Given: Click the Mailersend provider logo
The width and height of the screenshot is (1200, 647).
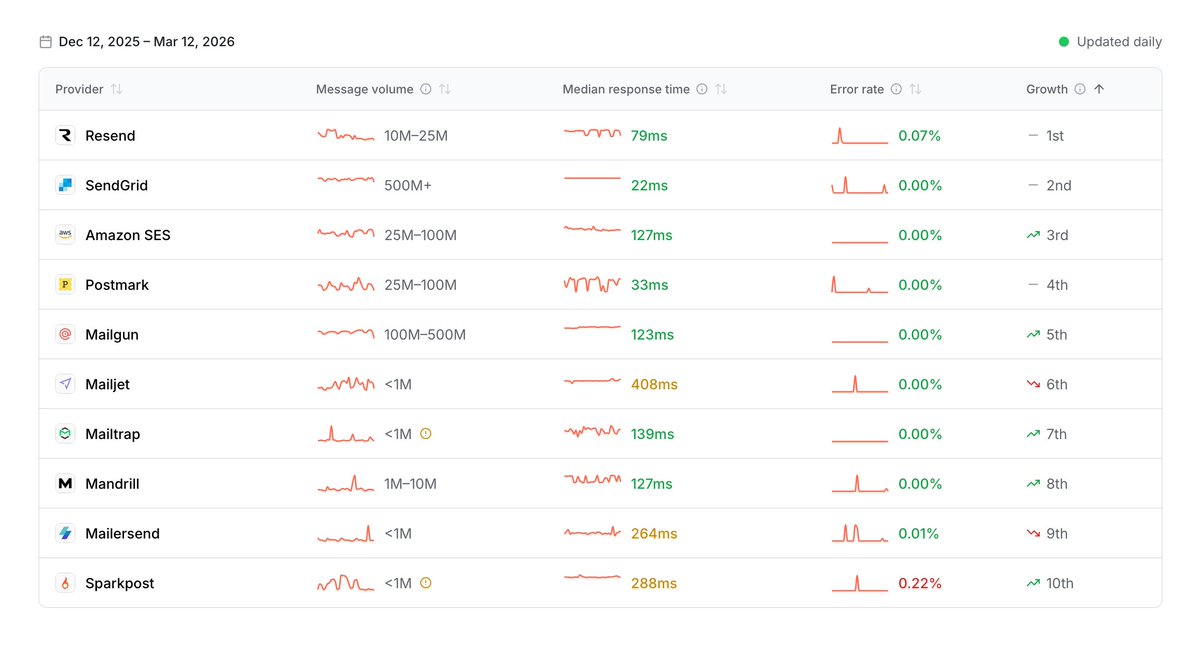Looking at the screenshot, I should (x=65, y=533).
